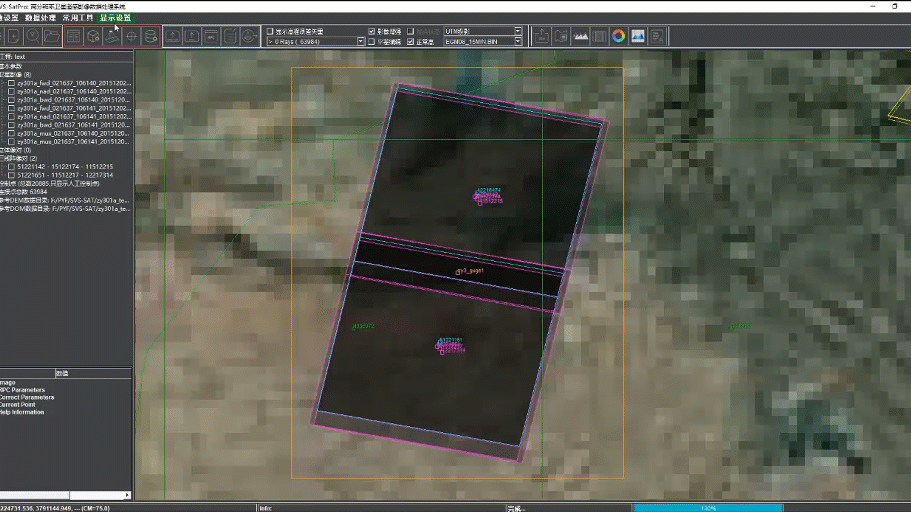Toggle the checkbox left of the Rays dropdown
Image resolution: width=911 pixels, height=512 pixels.
pyautogui.click(x=269, y=32)
